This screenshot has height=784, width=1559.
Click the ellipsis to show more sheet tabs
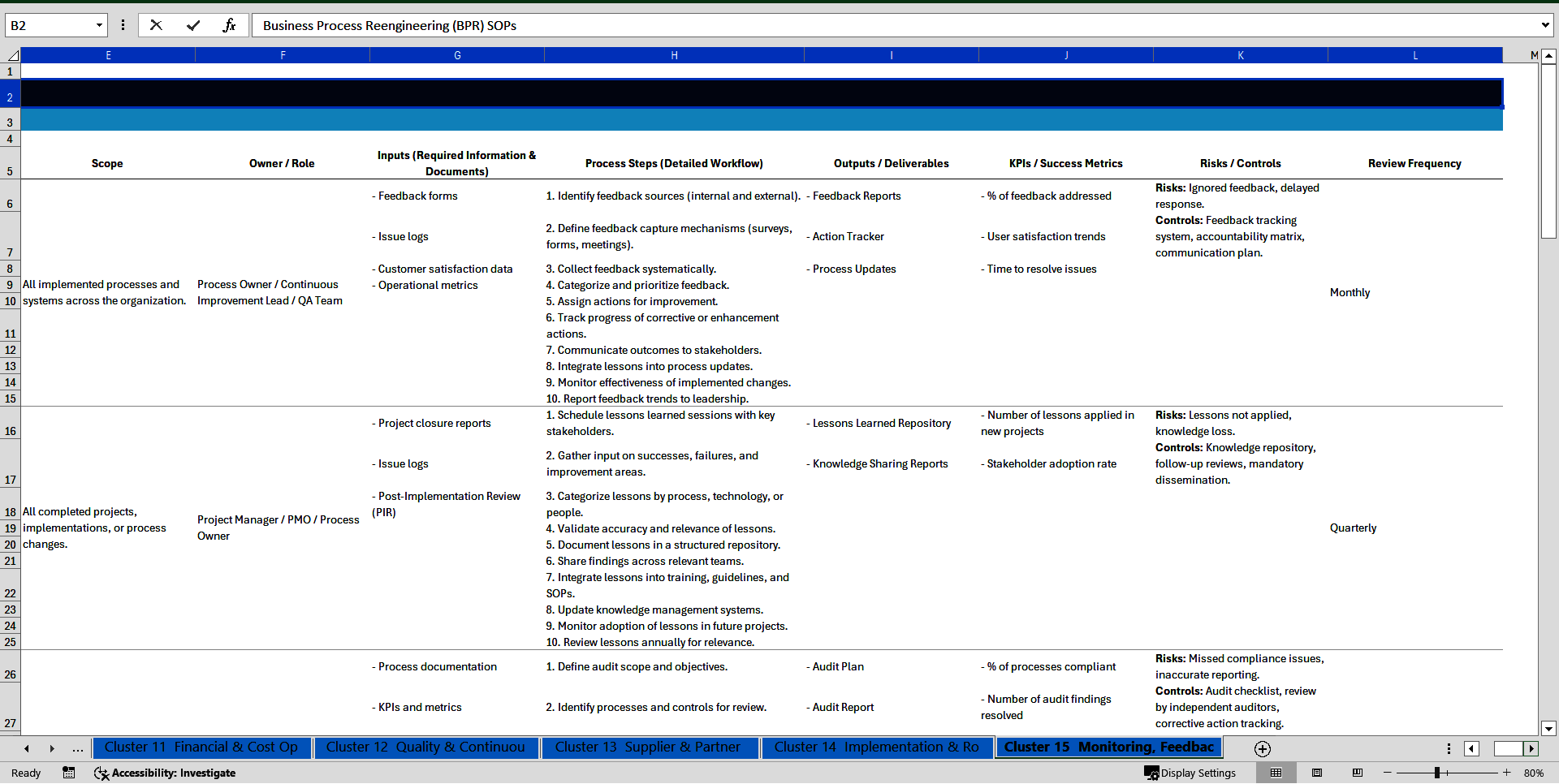click(77, 748)
